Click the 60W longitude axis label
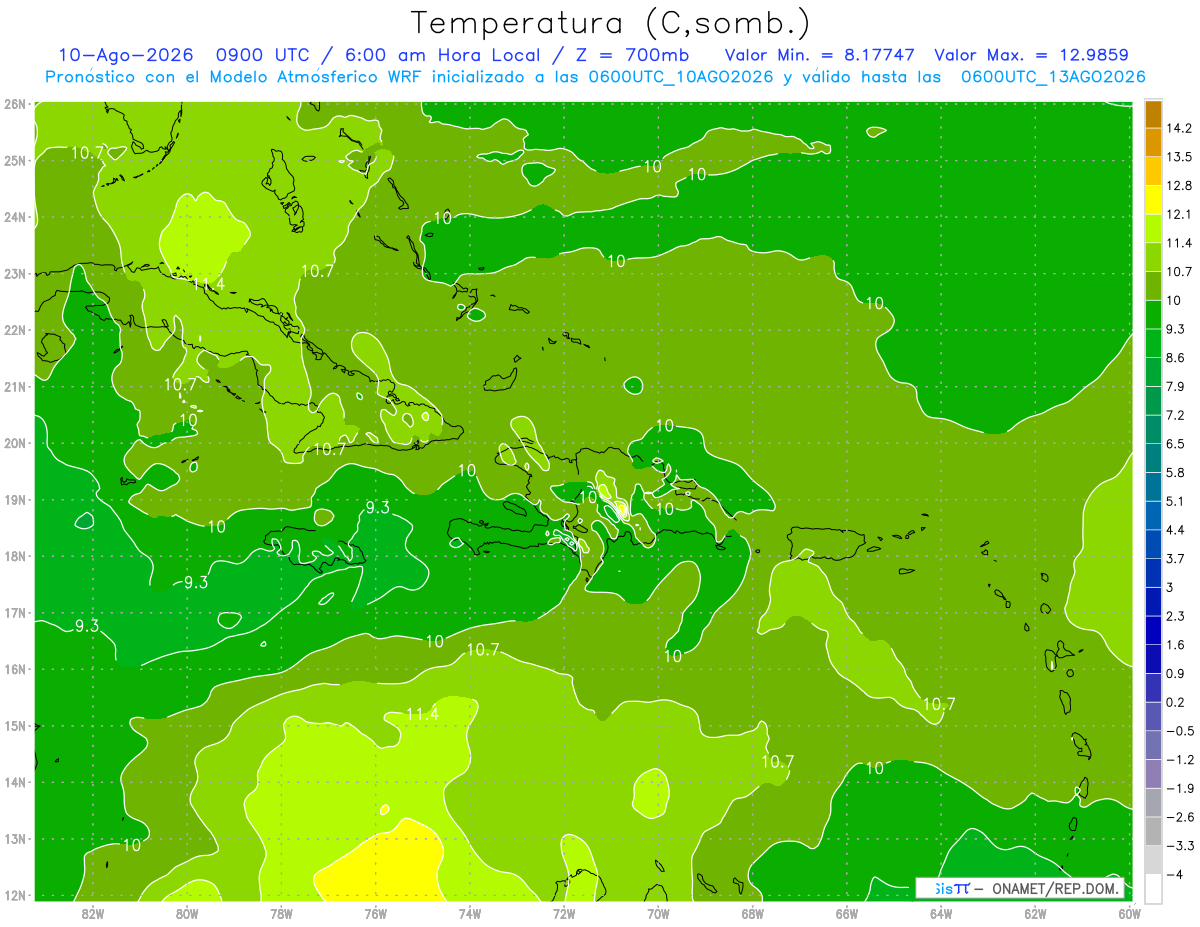This screenshot has height=927, width=1200. [x=1129, y=912]
